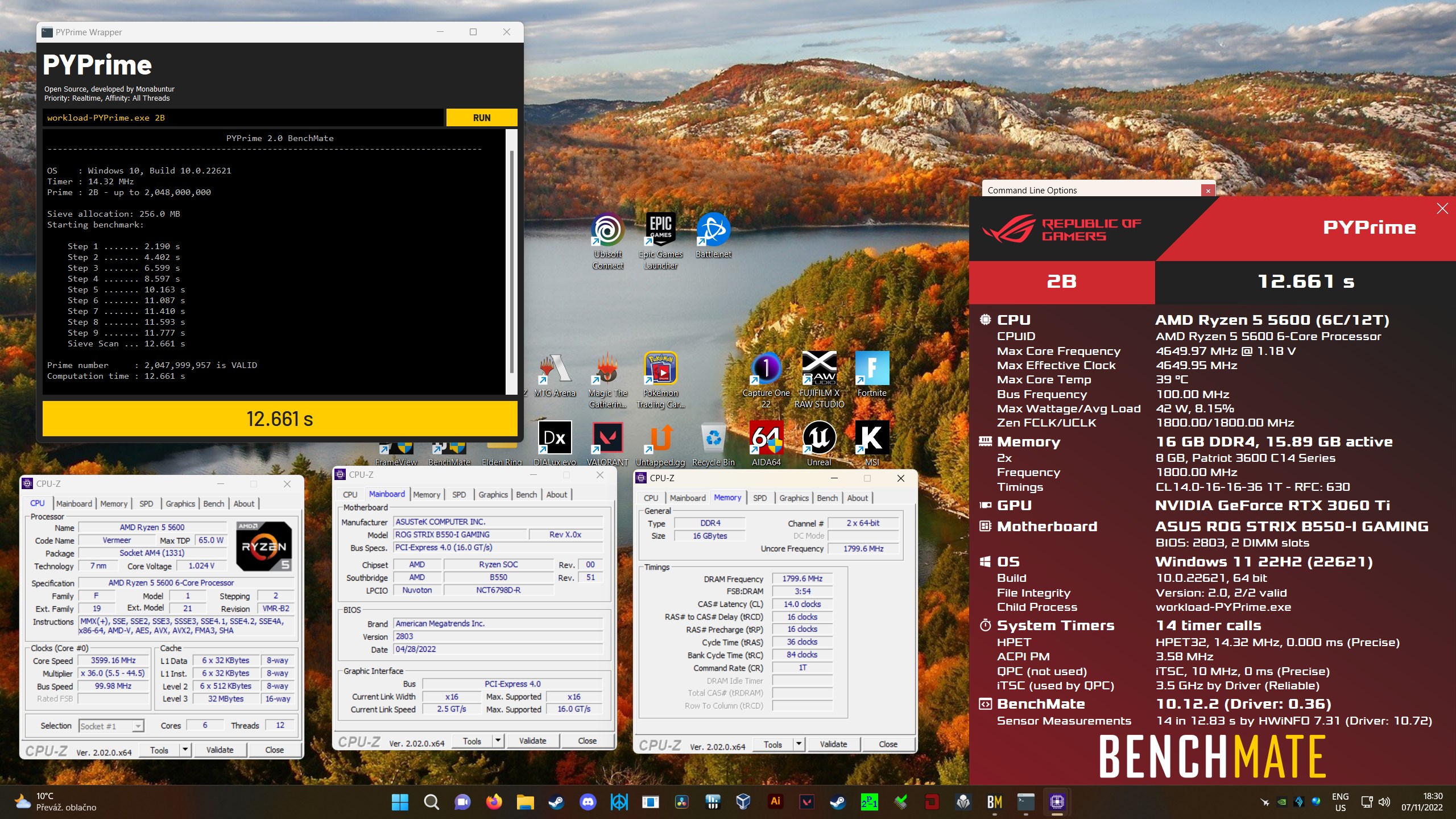Close the Command Line Options popup
This screenshot has width=1456, height=819.
(1208, 191)
